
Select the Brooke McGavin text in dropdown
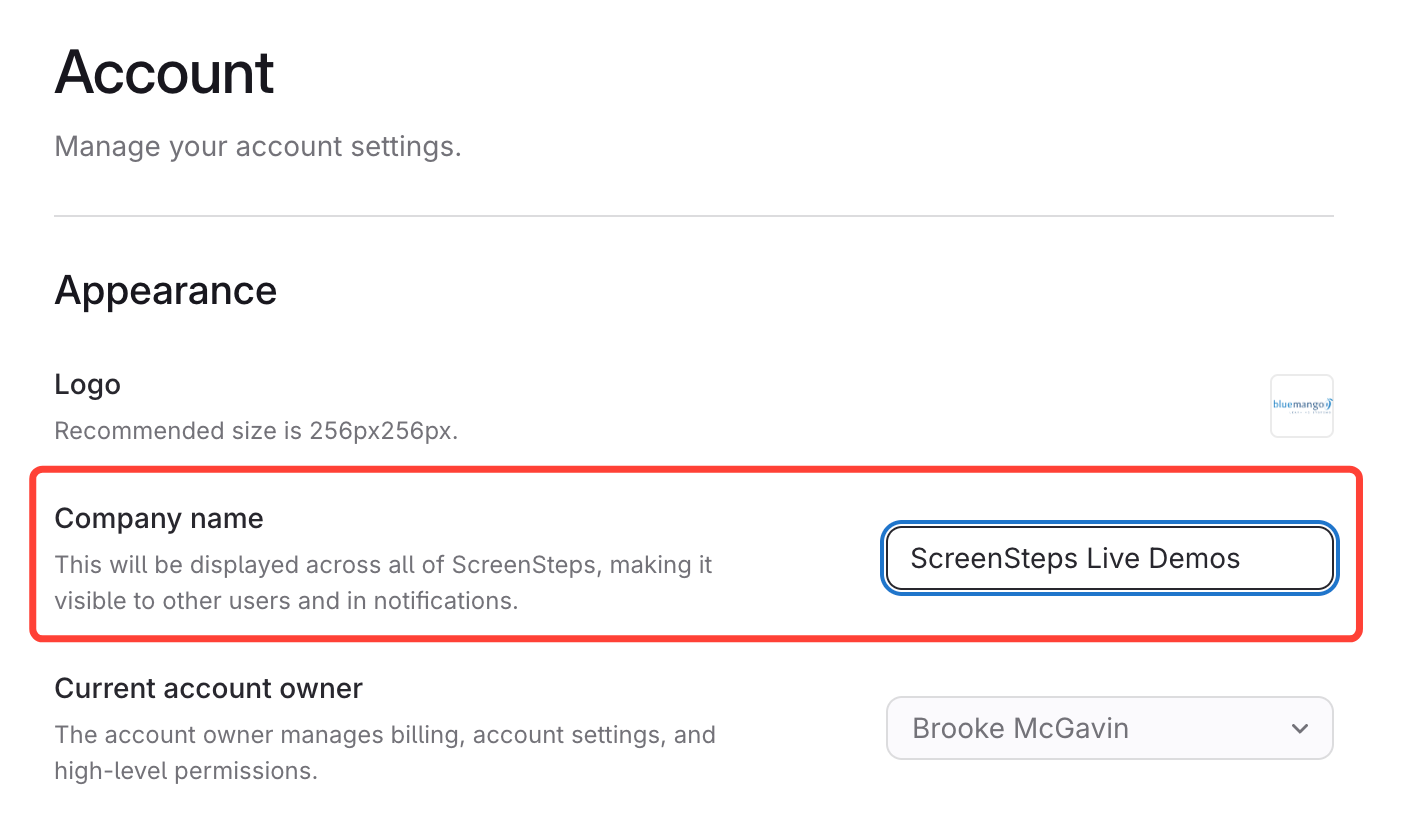(1020, 728)
